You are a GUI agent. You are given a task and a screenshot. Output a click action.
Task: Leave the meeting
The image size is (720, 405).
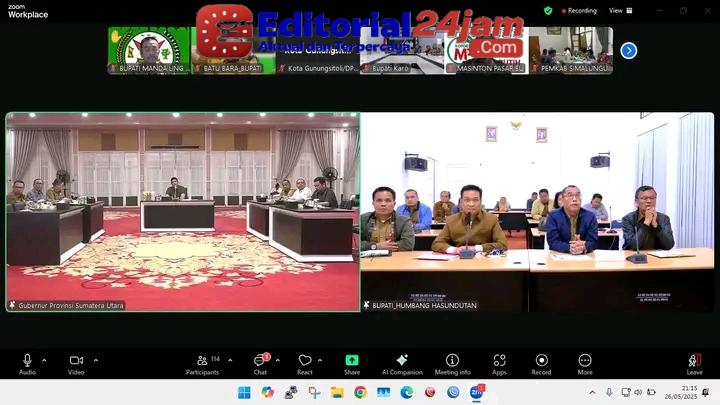point(694,361)
